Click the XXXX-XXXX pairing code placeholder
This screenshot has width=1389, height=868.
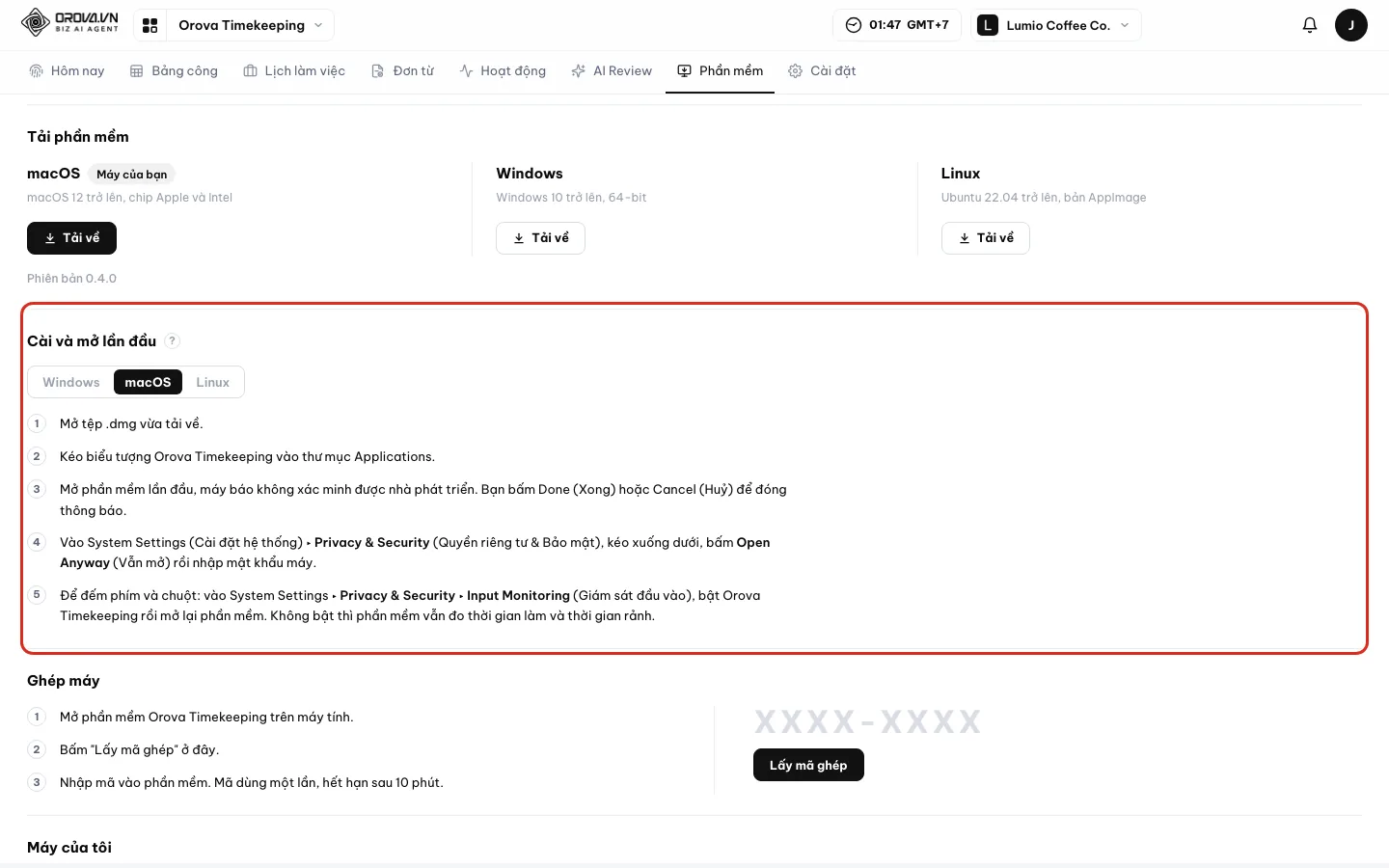point(867,721)
